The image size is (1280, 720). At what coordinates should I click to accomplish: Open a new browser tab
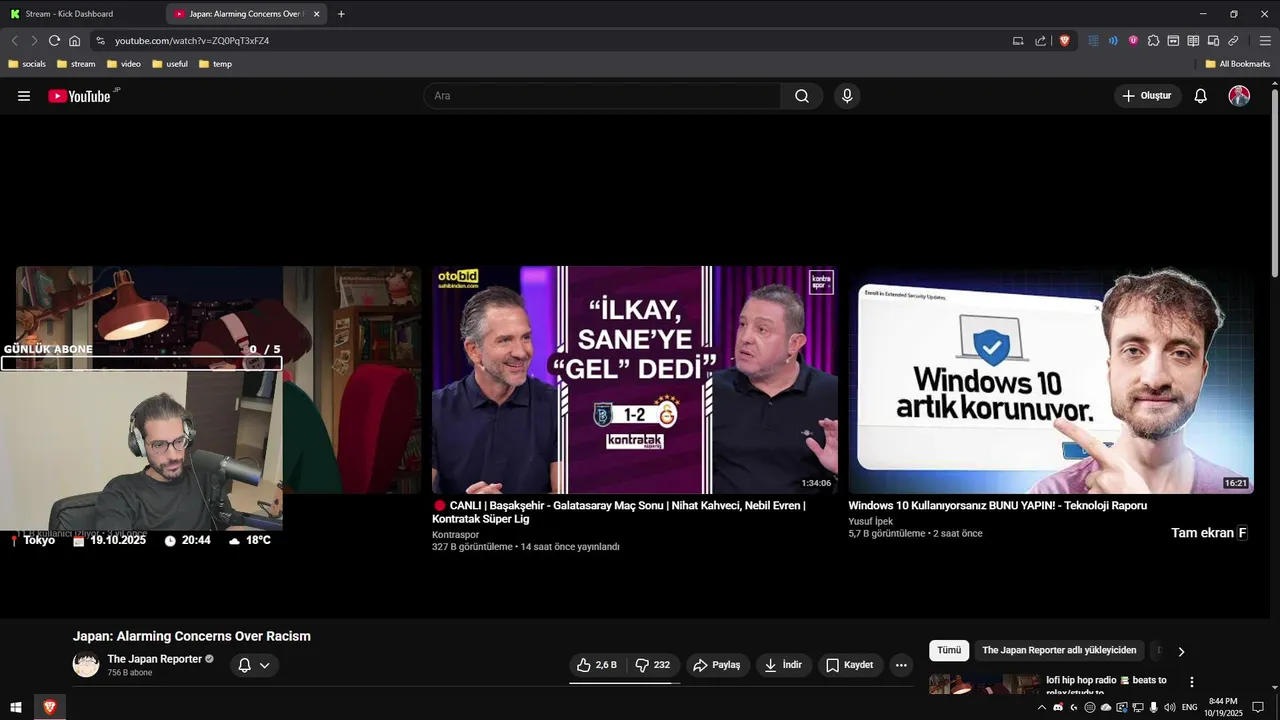pyautogui.click(x=341, y=14)
